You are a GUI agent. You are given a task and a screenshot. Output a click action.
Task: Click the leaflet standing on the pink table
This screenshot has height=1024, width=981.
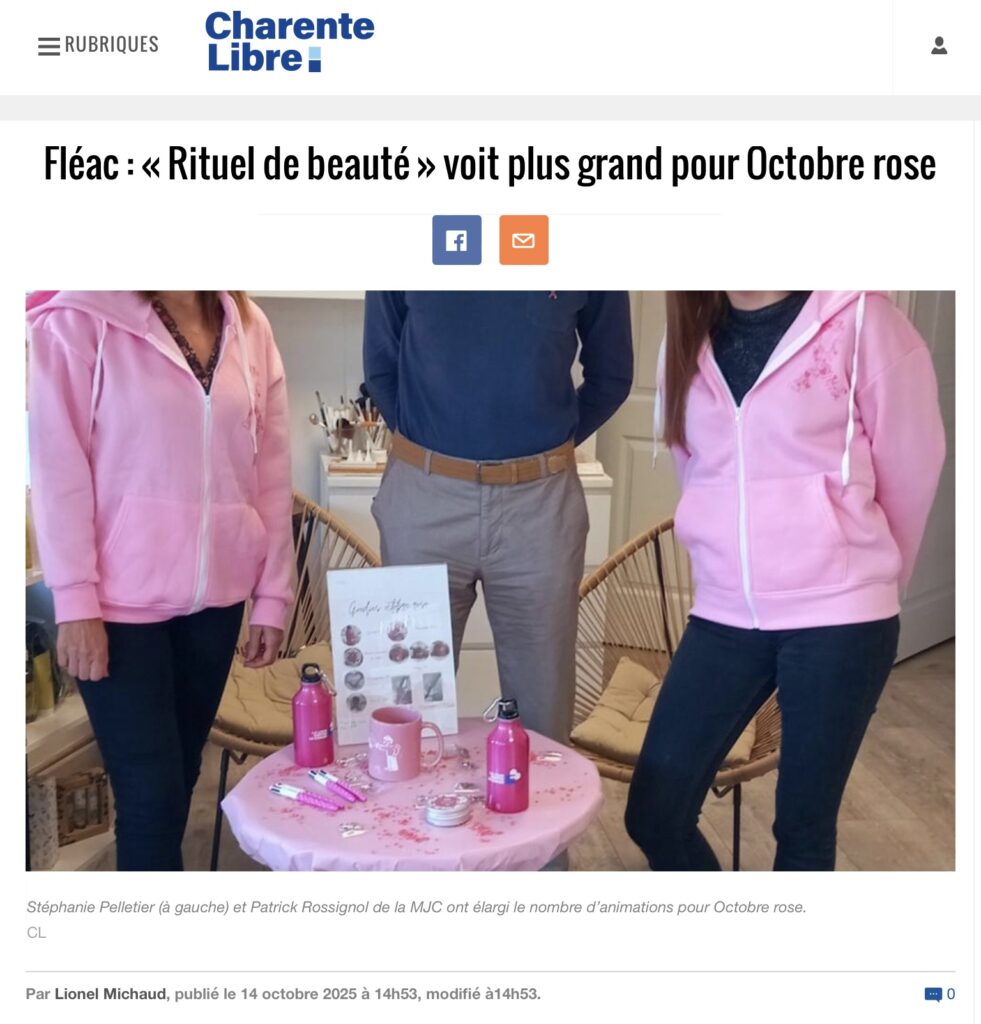(392, 653)
